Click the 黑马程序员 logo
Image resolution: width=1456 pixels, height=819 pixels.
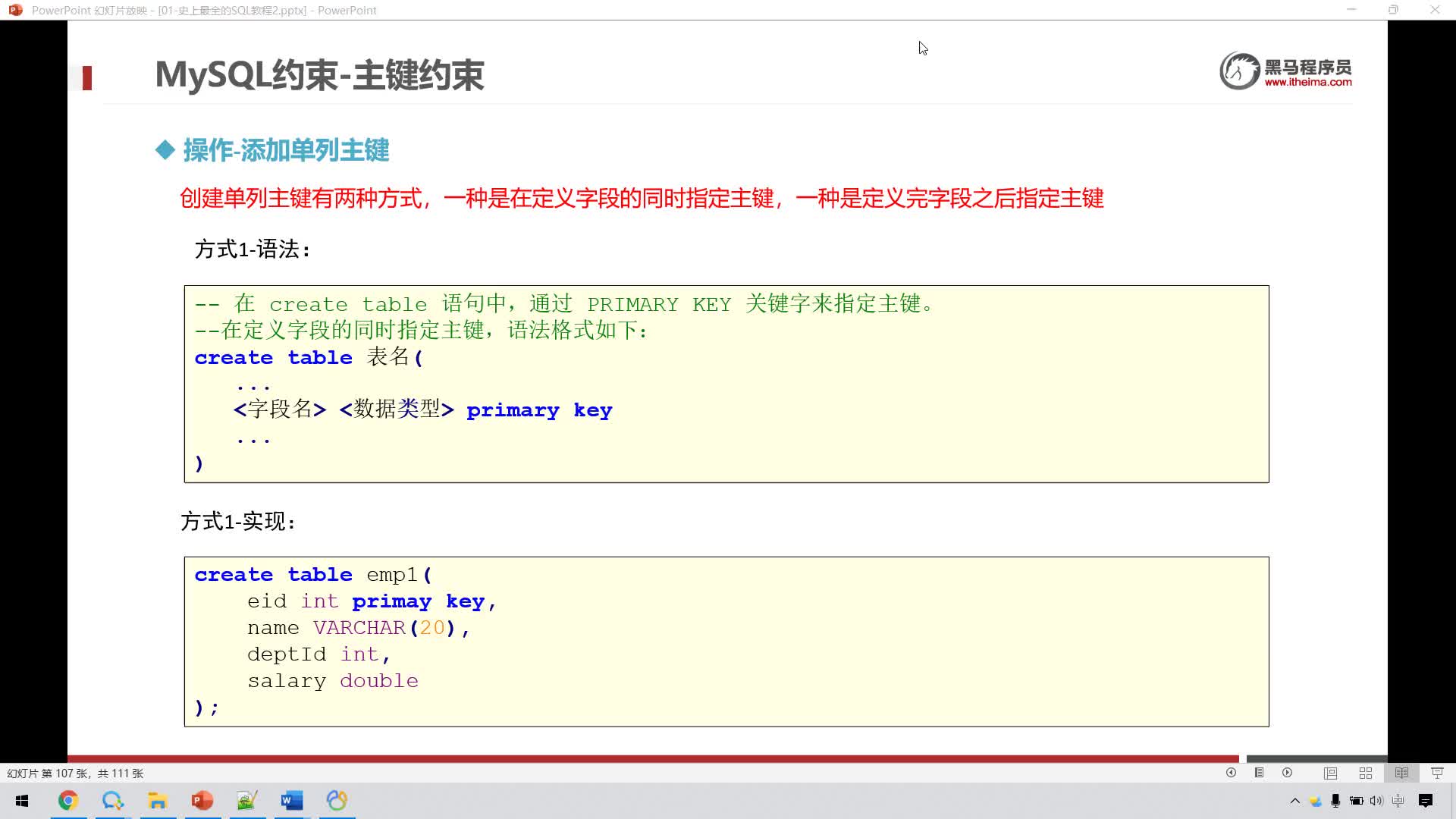click(x=1285, y=71)
